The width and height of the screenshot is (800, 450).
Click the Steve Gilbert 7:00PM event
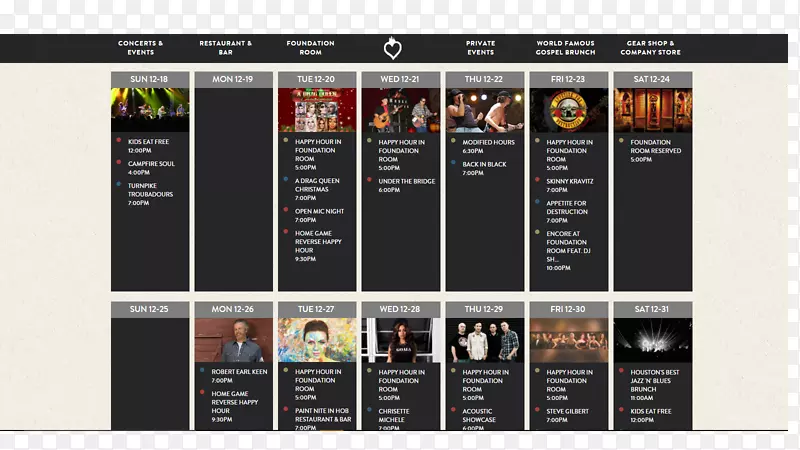point(567,415)
